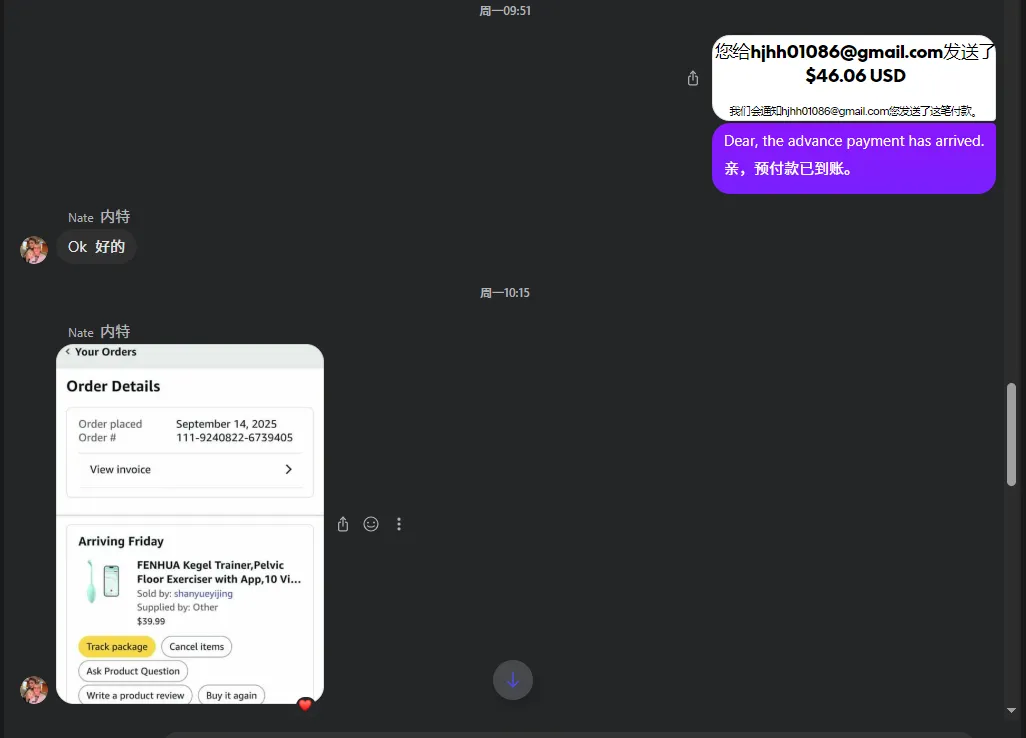Screen dimensions: 1026x738
Task: Click the "周一09:51" timestamp
Action: [x=505, y=11]
